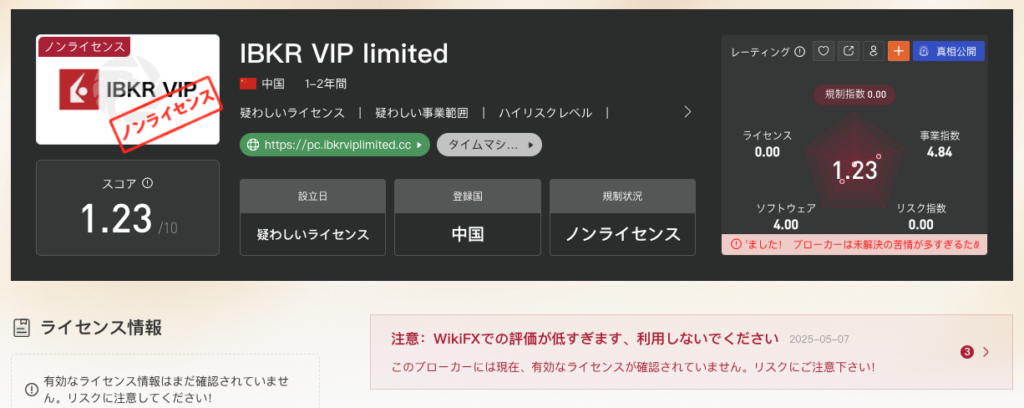Click the heart favorite icon
Viewport: 1024px width, 408px height.
[x=824, y=52]
